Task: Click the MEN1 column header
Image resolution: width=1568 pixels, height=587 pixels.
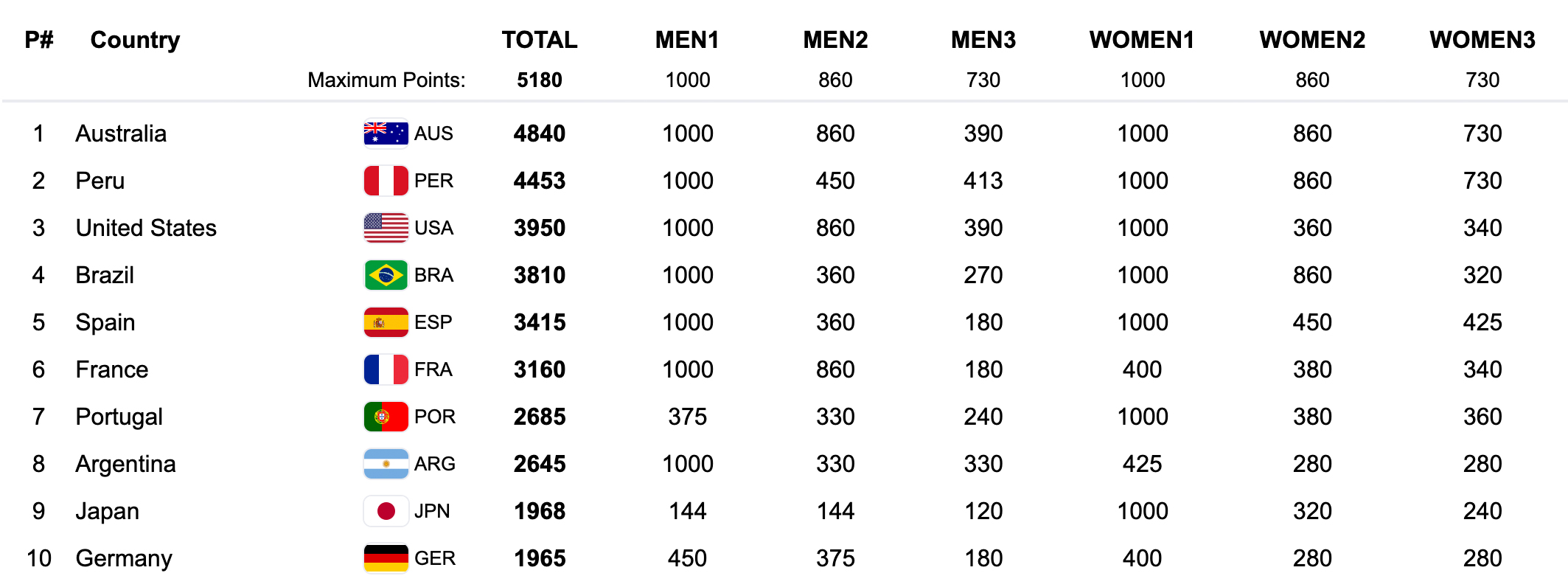Action: point(687,40)
